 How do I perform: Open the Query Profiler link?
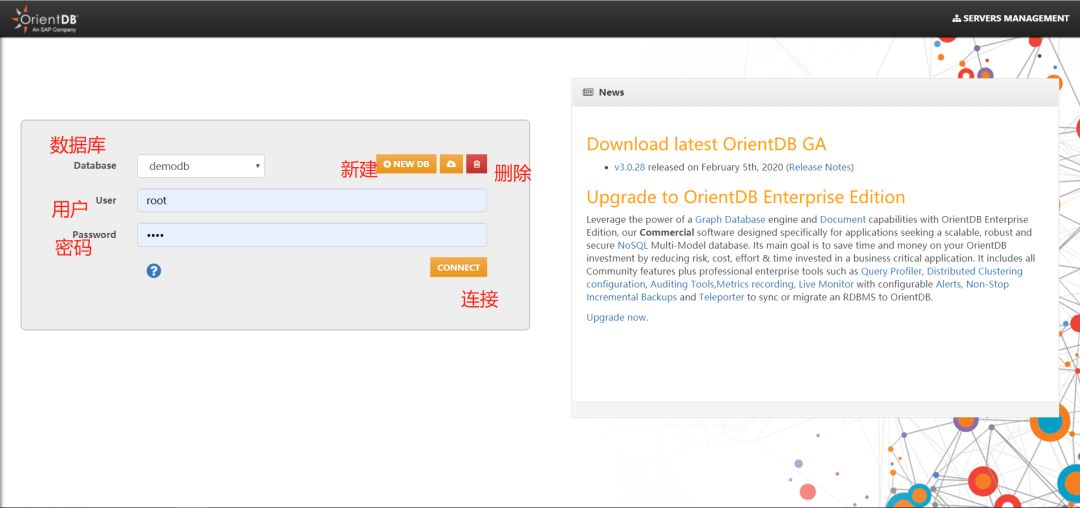891,271
